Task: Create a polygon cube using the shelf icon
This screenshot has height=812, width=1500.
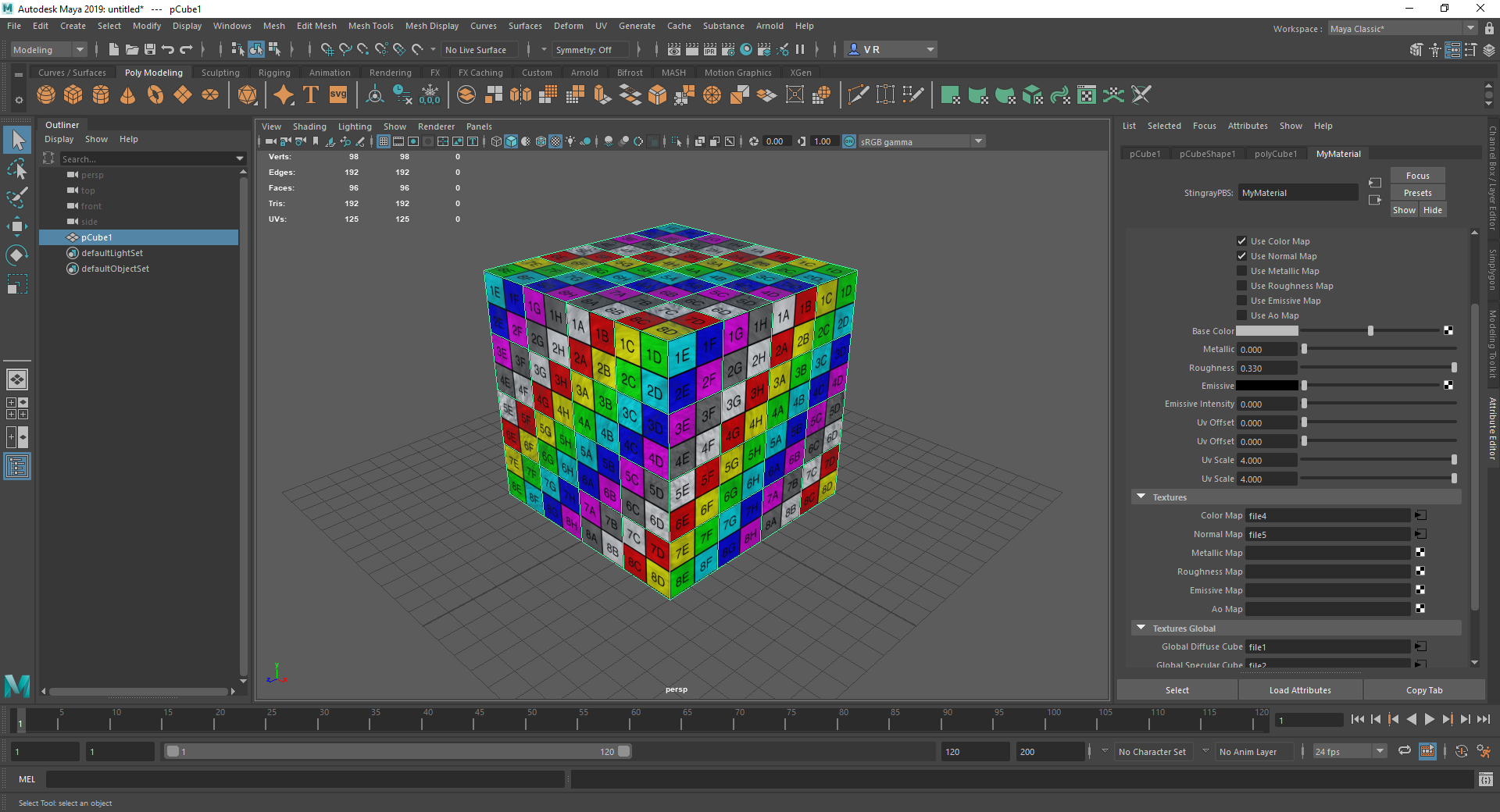Action: pyautogui.click(x=73, y=94)
